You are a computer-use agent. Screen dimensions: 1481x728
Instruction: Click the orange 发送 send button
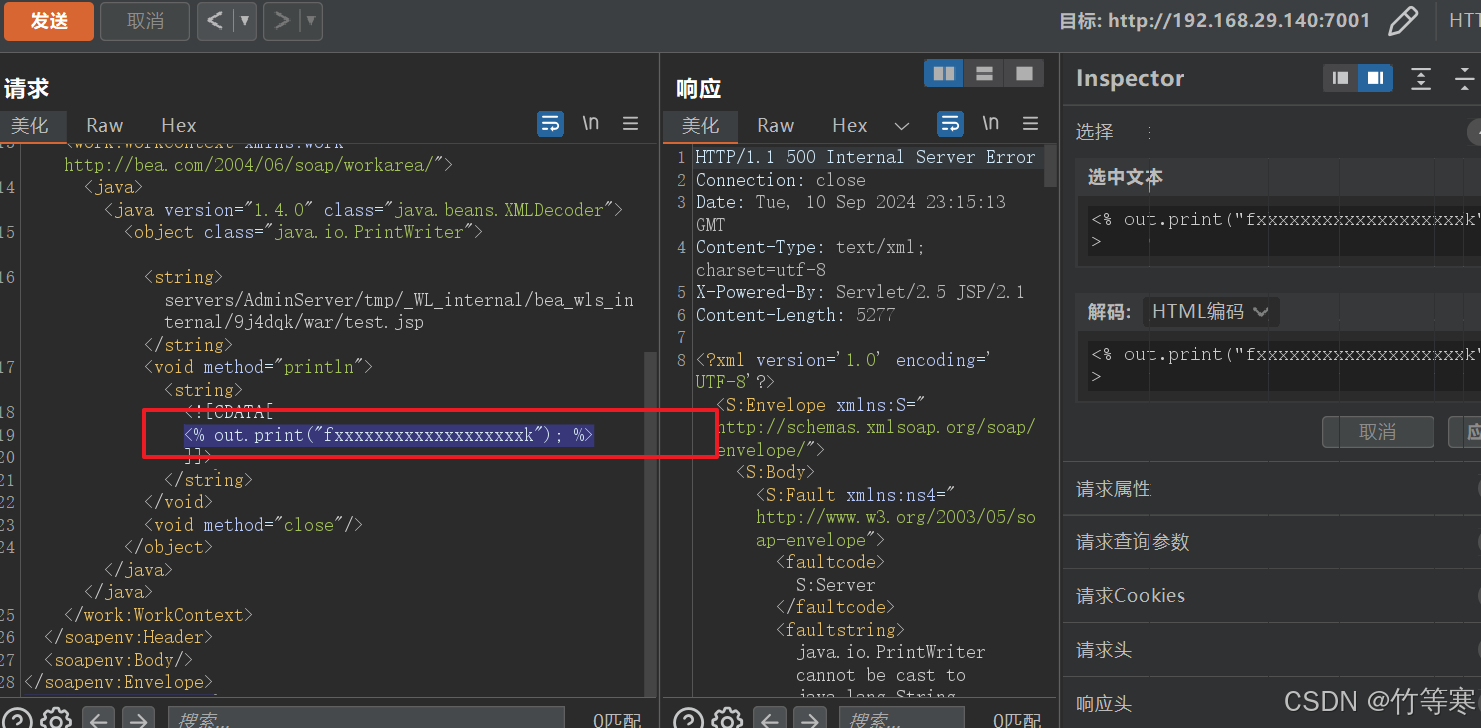pyautogui.click(x=48, y=21)
